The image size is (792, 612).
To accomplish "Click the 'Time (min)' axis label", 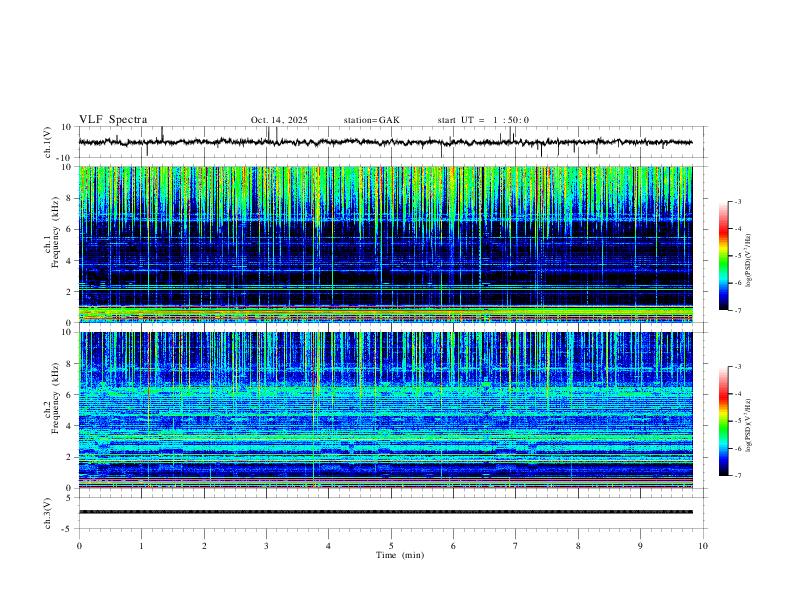I will pos(400,555).
